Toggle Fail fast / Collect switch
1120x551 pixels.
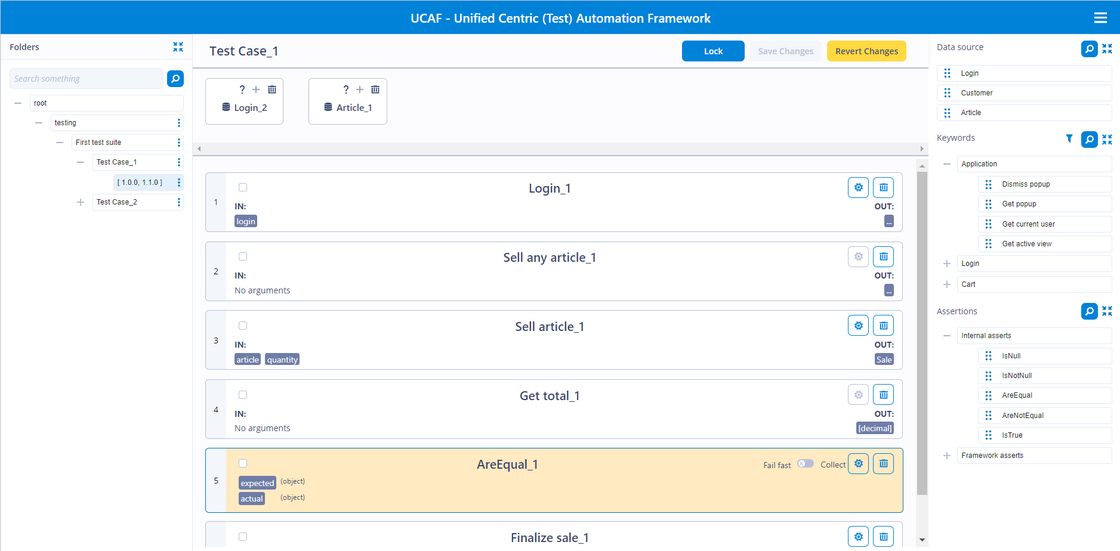coord(806,464)
